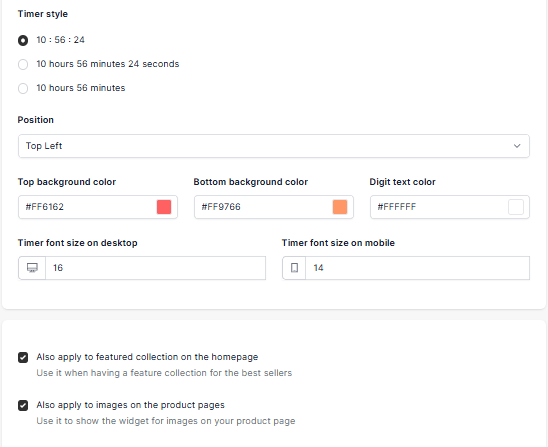Click the 'Also apply to featured collection' label
This screenshot has width=548, height=447.
pos(147,357)
